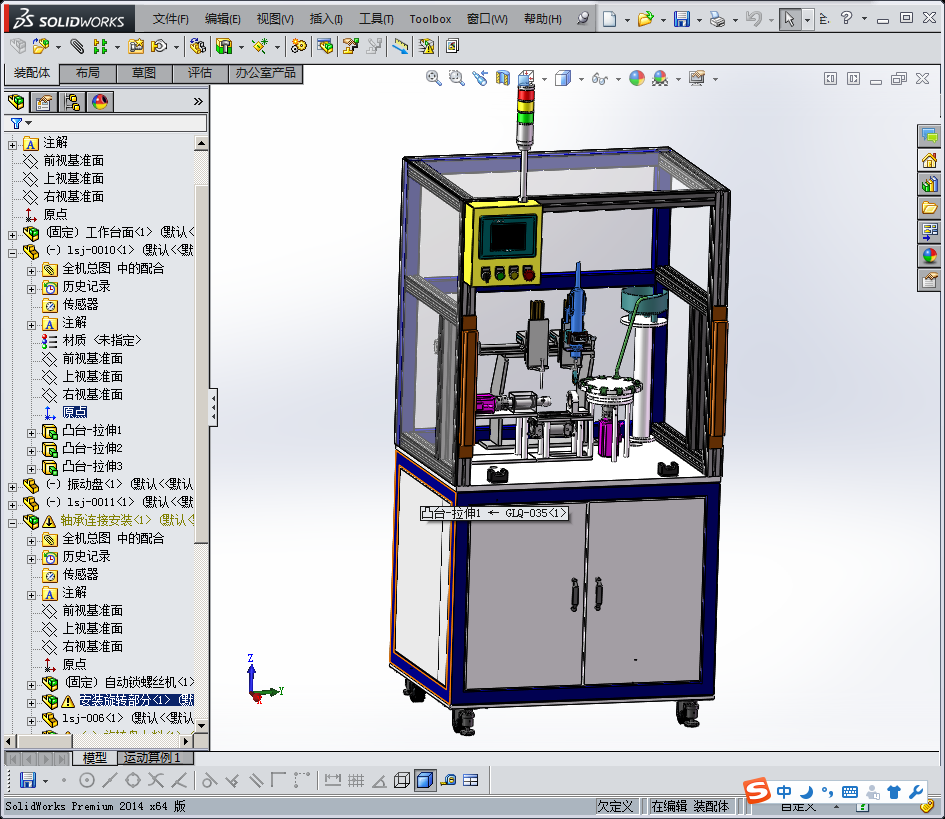The width and height of the screenshot is (945, 819).
Task: Open the File Explorer folder icon in task pane
Action: (x=929, y=208)
